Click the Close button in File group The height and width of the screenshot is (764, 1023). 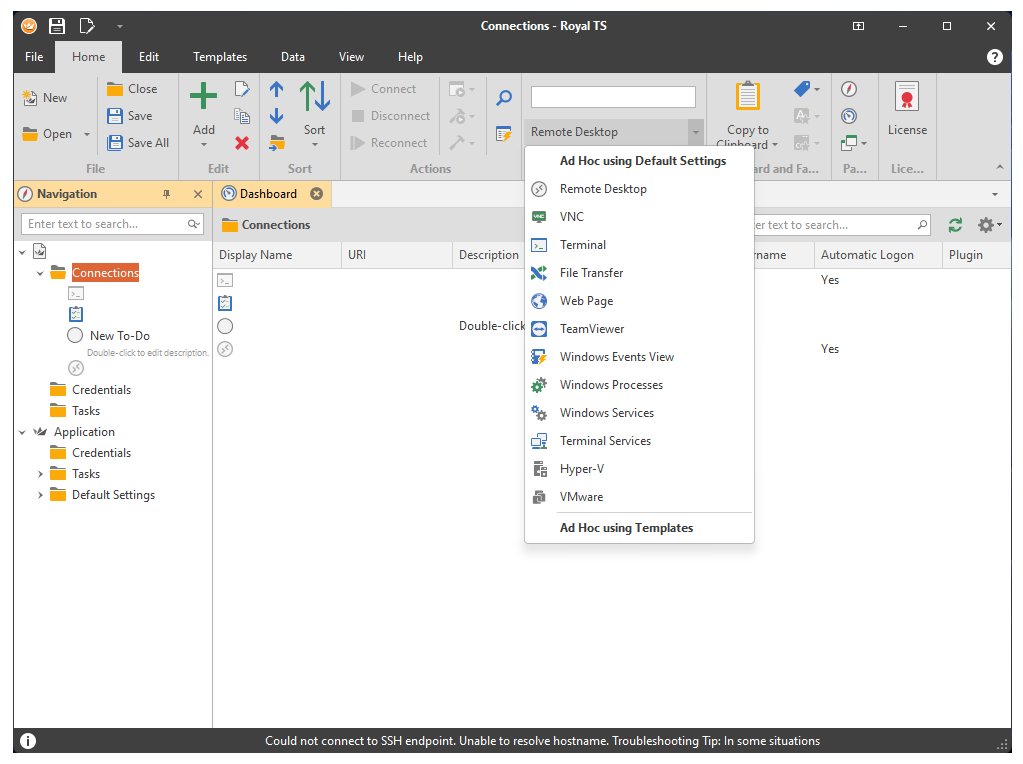point(132,89)
